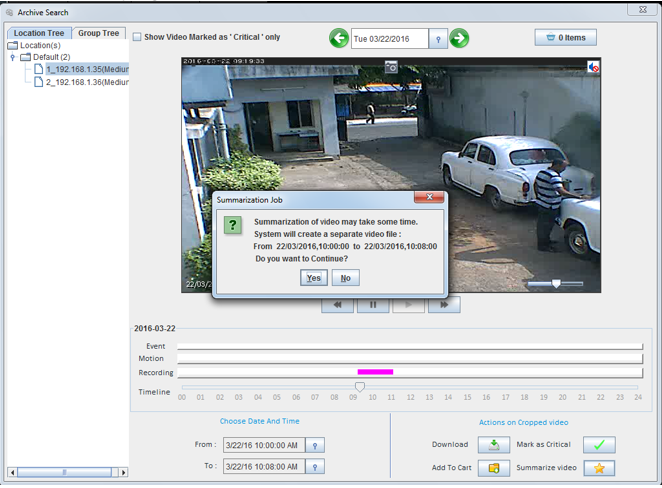This screenshot has width=662, height=488.
Task: Take a snapshot with the camera icon
Action: tap(391, 67)
